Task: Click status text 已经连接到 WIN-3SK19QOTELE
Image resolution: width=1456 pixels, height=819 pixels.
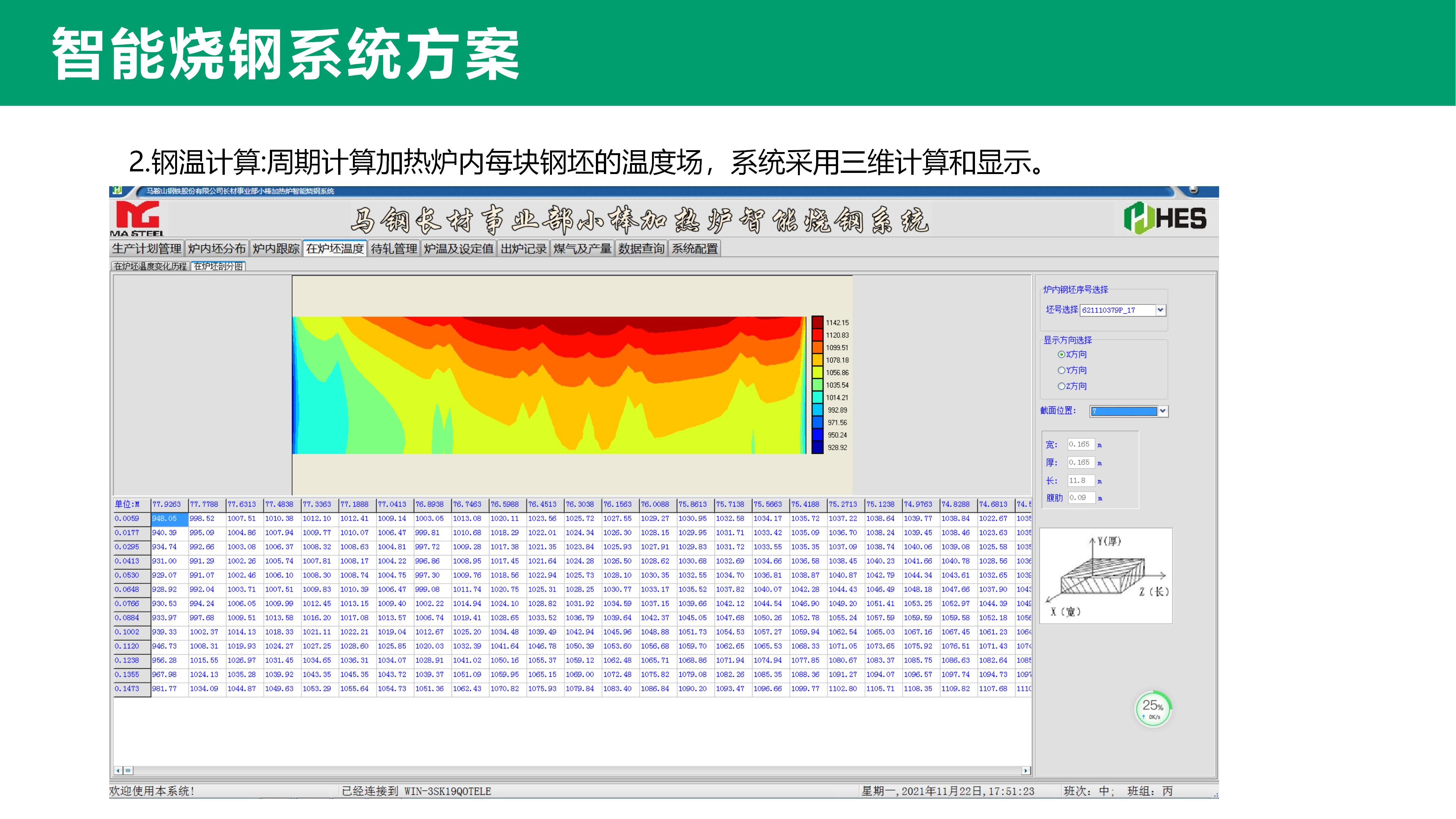Action: pyautogui.click(x=417, y=791)
